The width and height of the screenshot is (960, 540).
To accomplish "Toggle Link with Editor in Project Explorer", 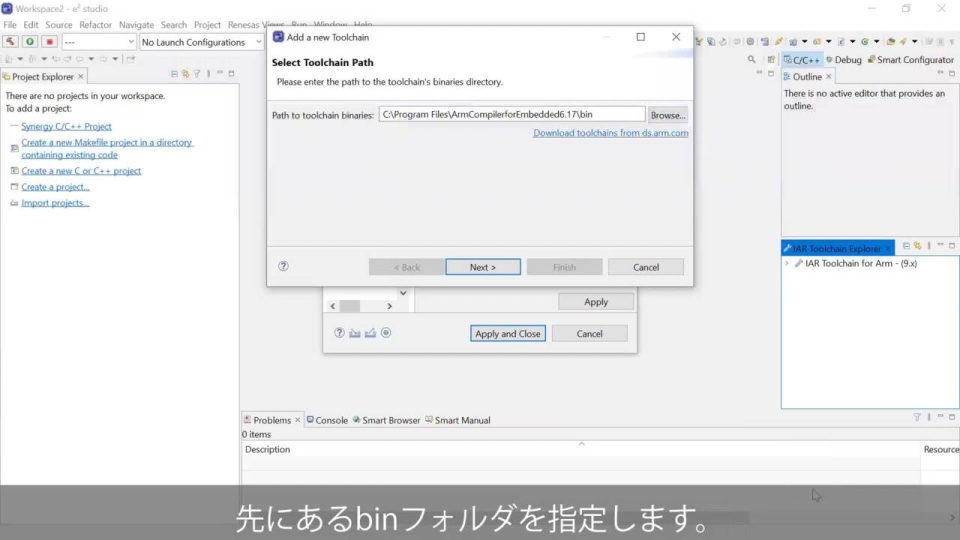I will 186,73.
